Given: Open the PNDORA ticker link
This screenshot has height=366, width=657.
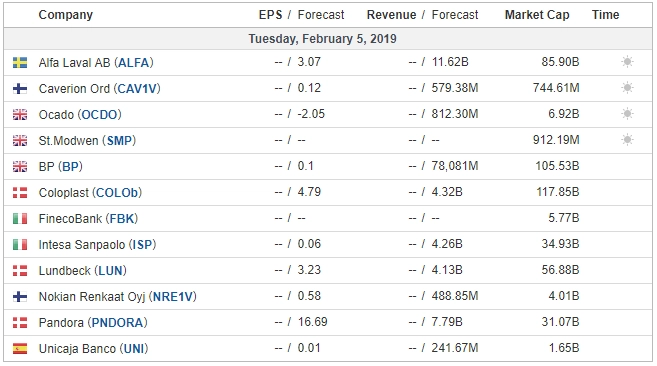Looking at the screenshot, I should point(117,323).
